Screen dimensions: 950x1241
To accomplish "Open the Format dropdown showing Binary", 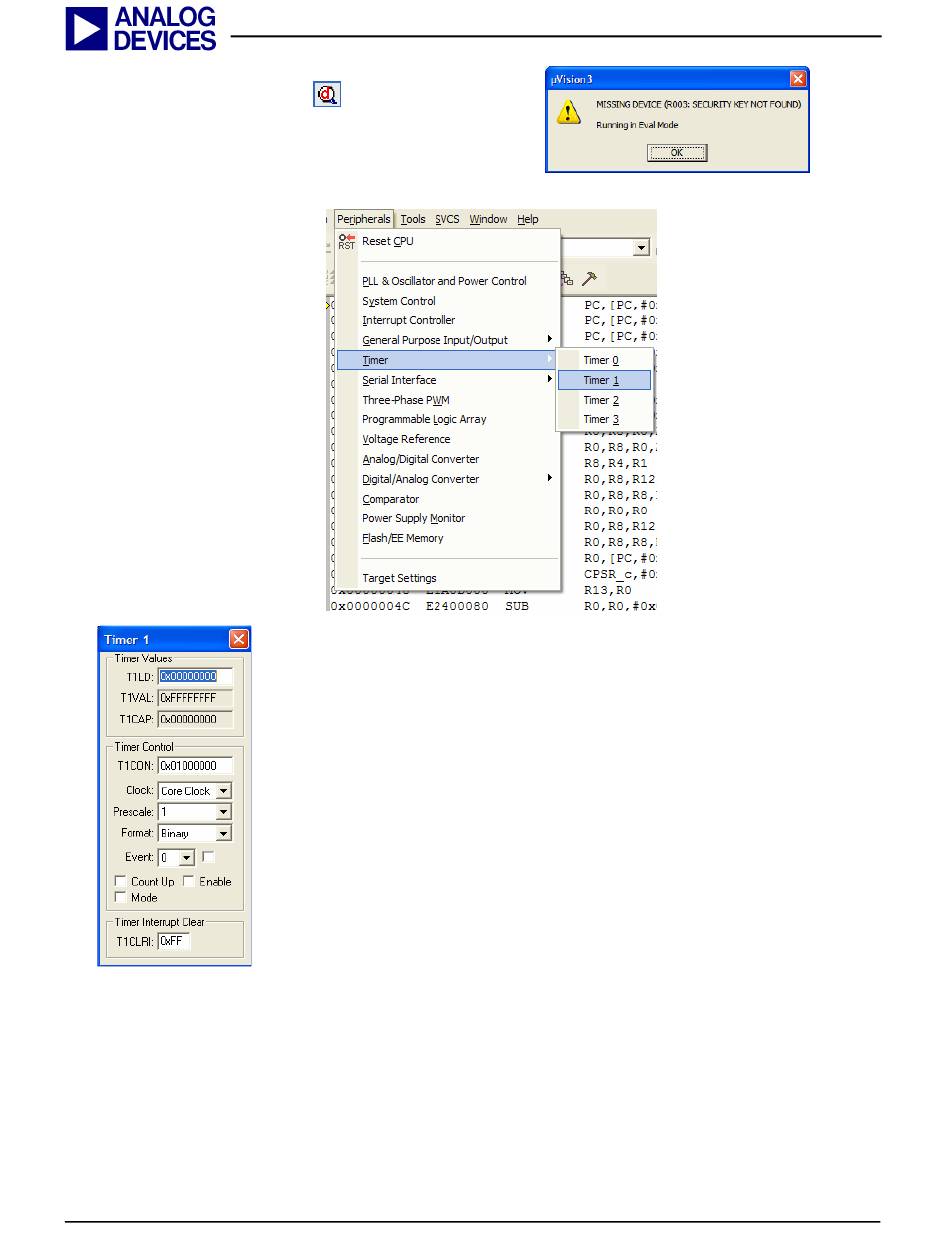I will tap(224, 833).
